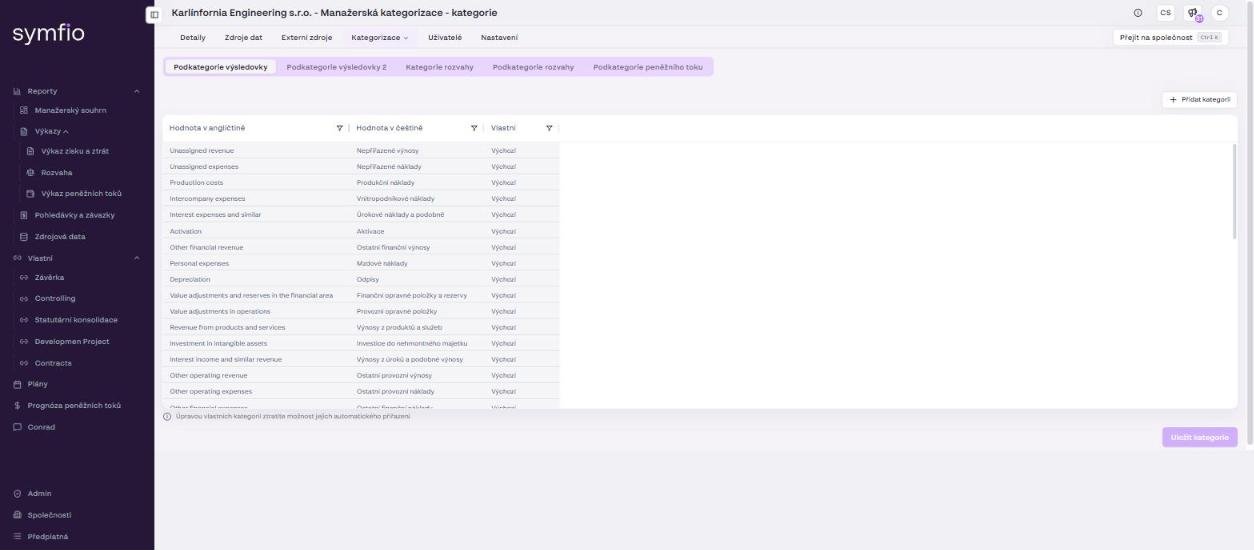Collapse the sidebar with the panel toggle icon
1254x550 pixels.
[x=153, y=14]
